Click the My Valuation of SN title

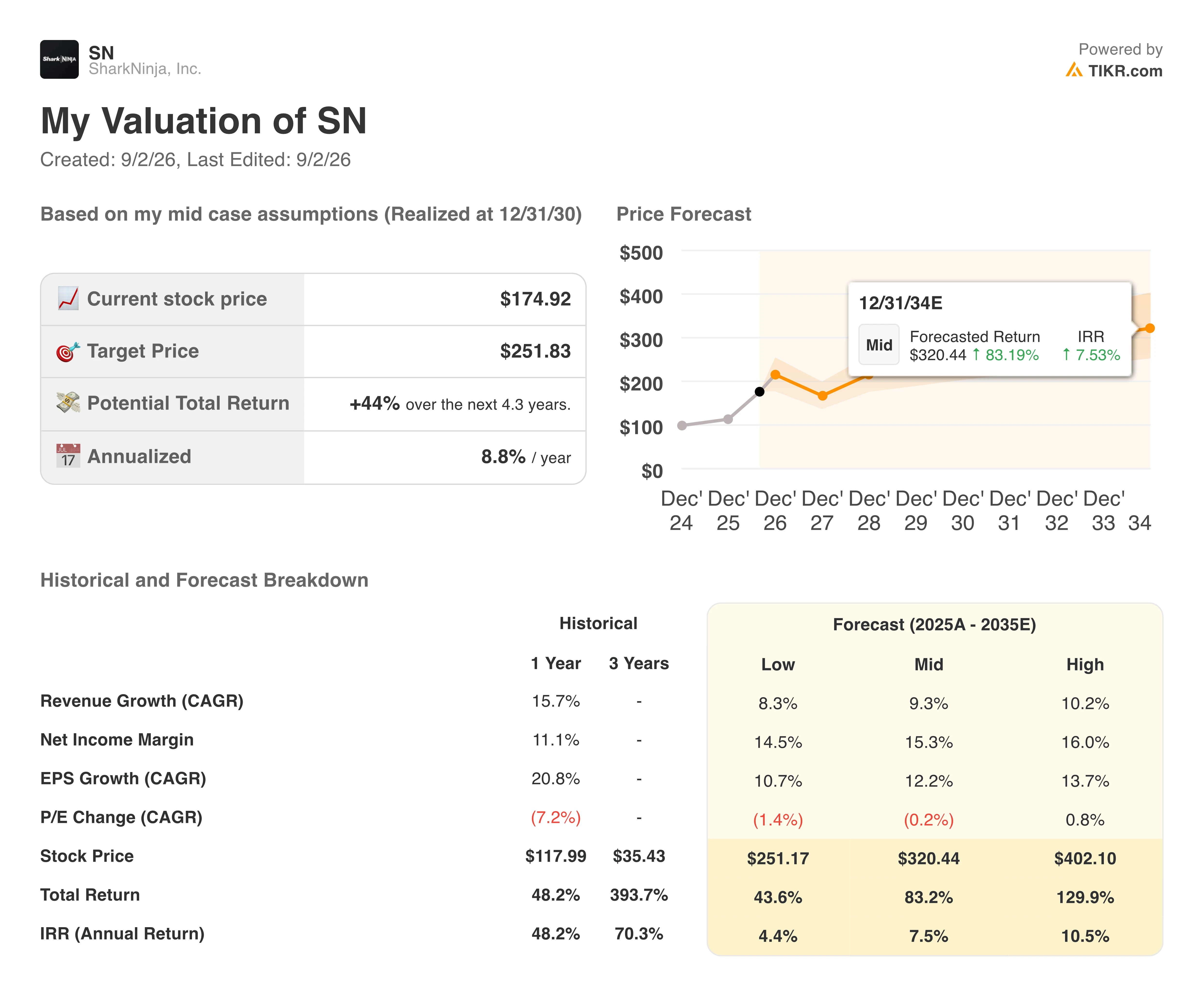tap(203, 121)
